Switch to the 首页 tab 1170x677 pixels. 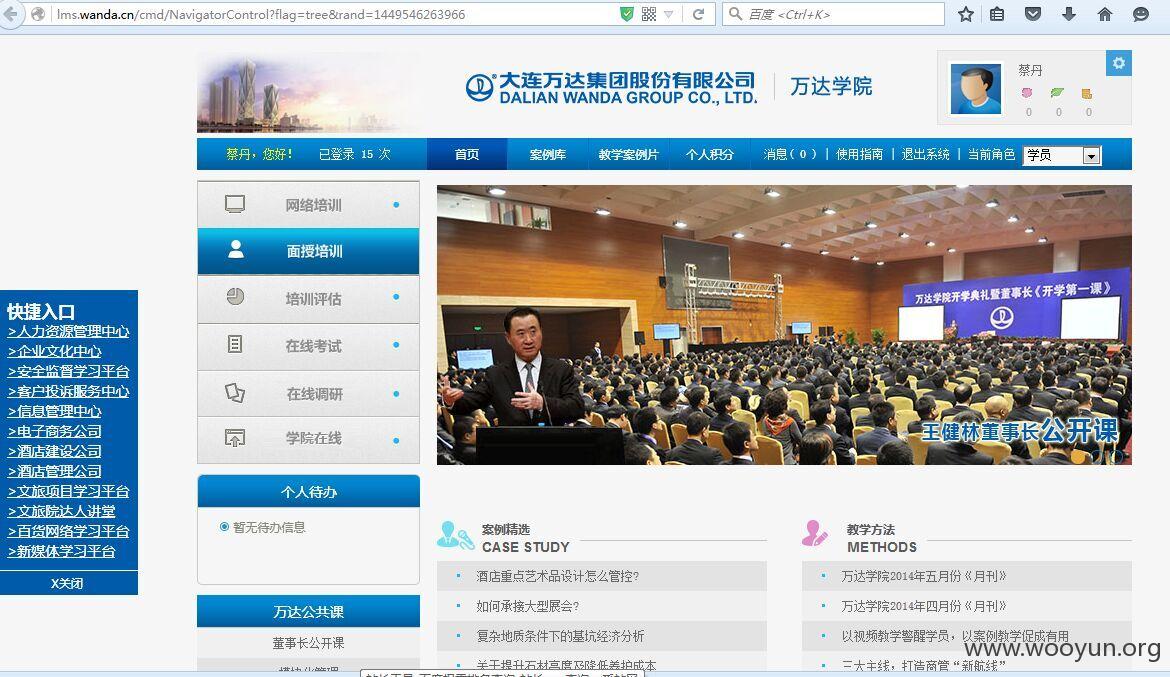click(x=467, y=155)
